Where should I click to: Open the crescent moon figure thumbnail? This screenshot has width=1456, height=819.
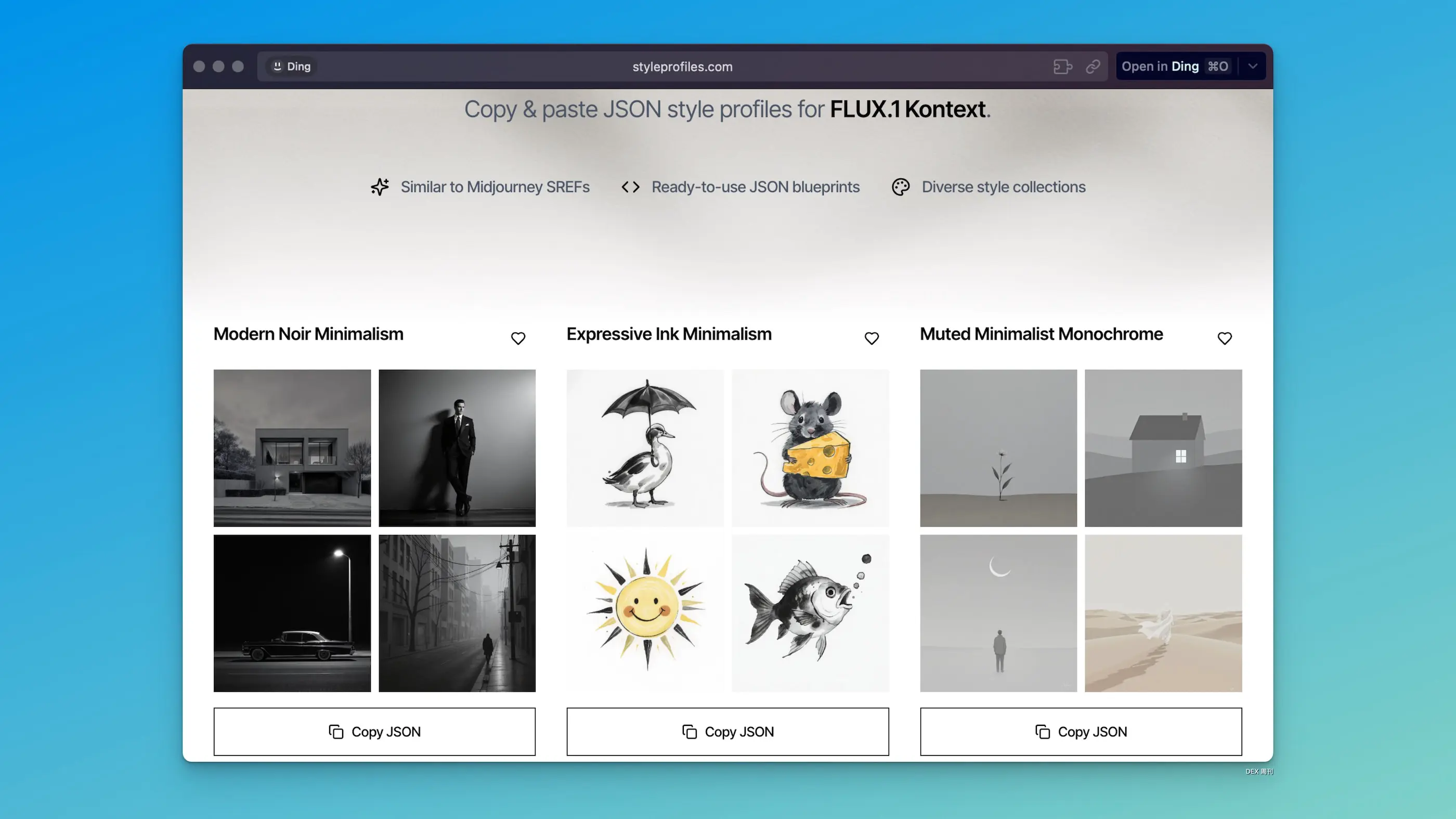pos(998,613)
